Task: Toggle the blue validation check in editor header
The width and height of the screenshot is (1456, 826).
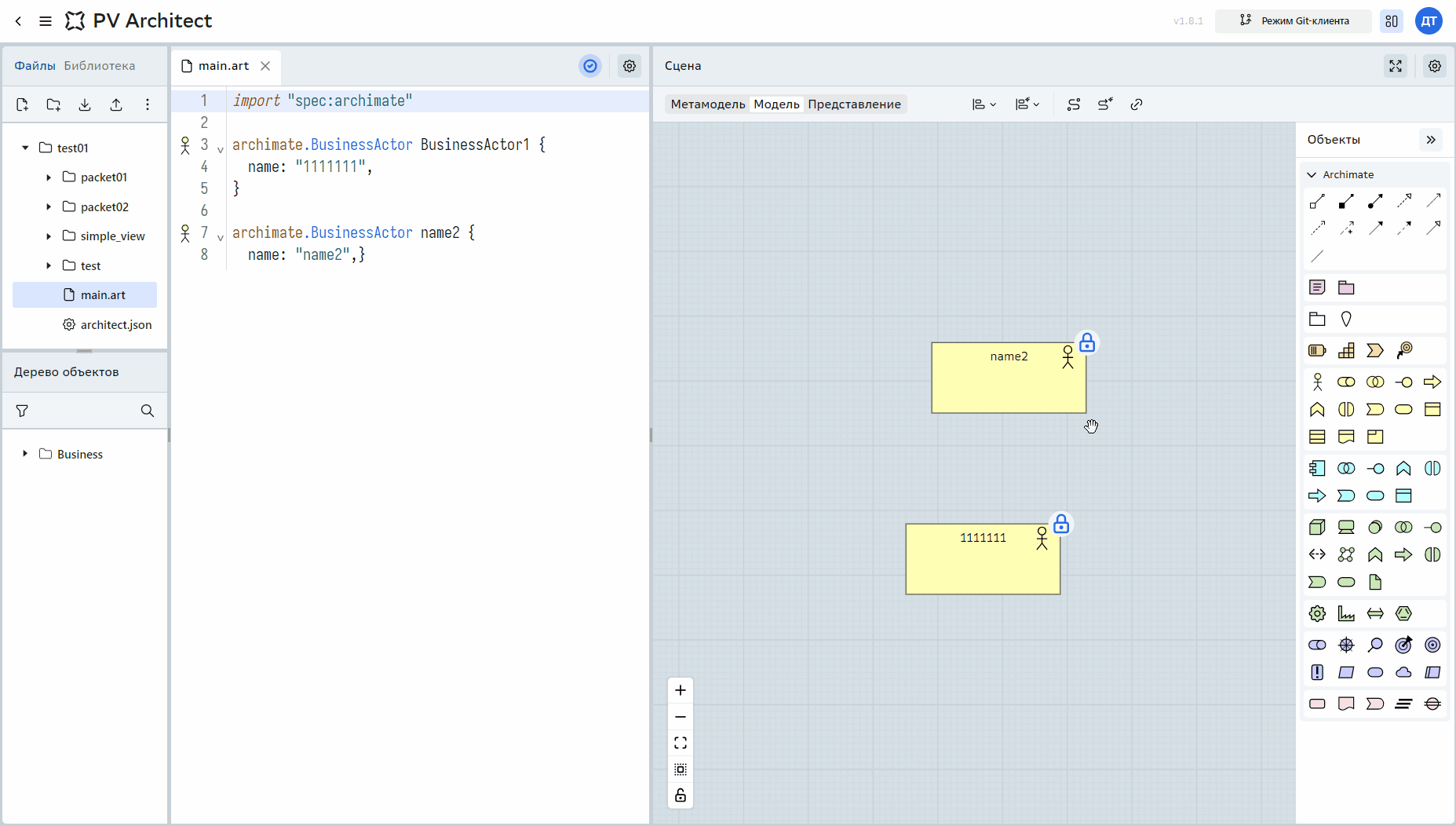Action: (x=590, y=66)
